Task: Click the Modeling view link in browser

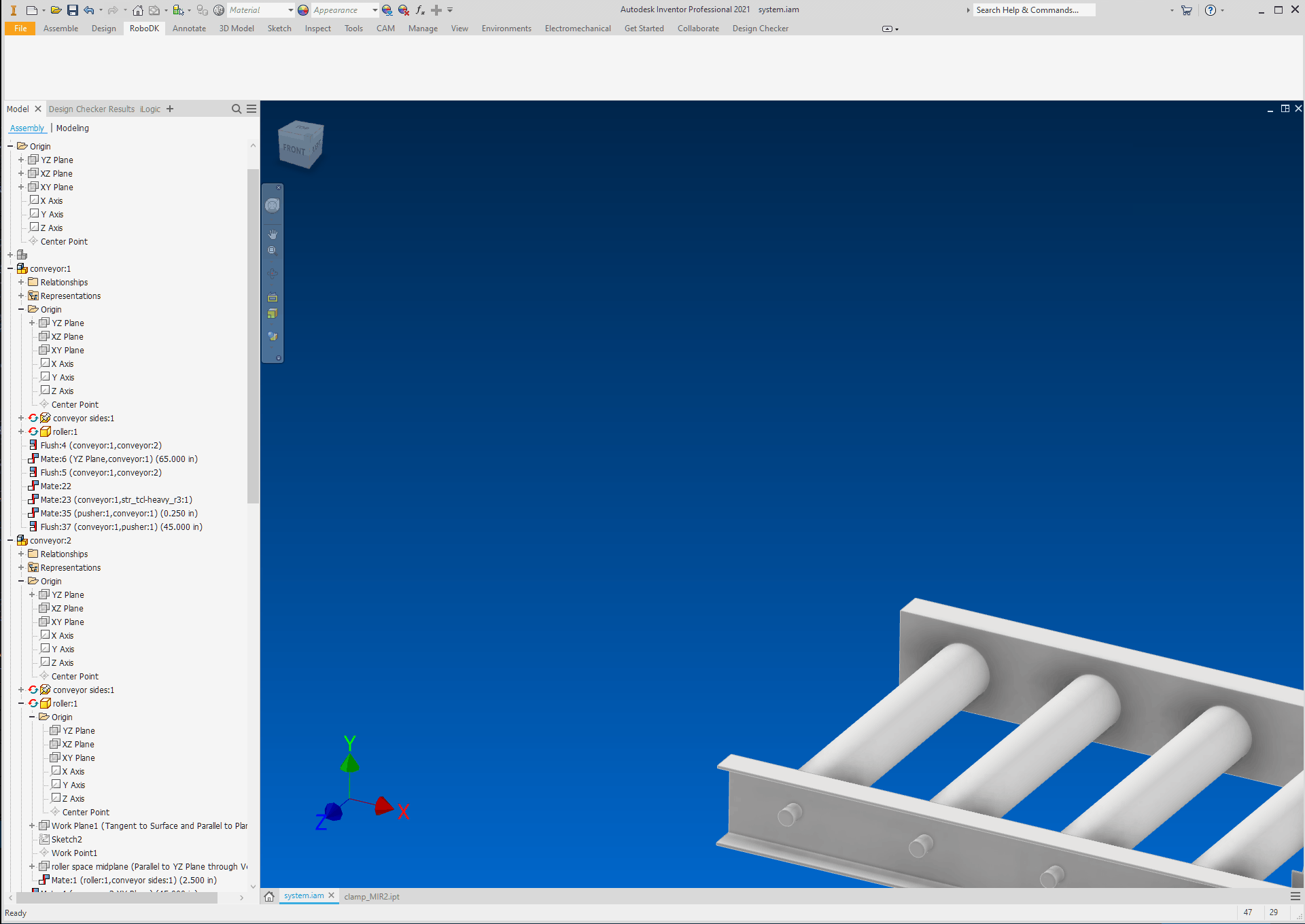Action: point(72,128)
